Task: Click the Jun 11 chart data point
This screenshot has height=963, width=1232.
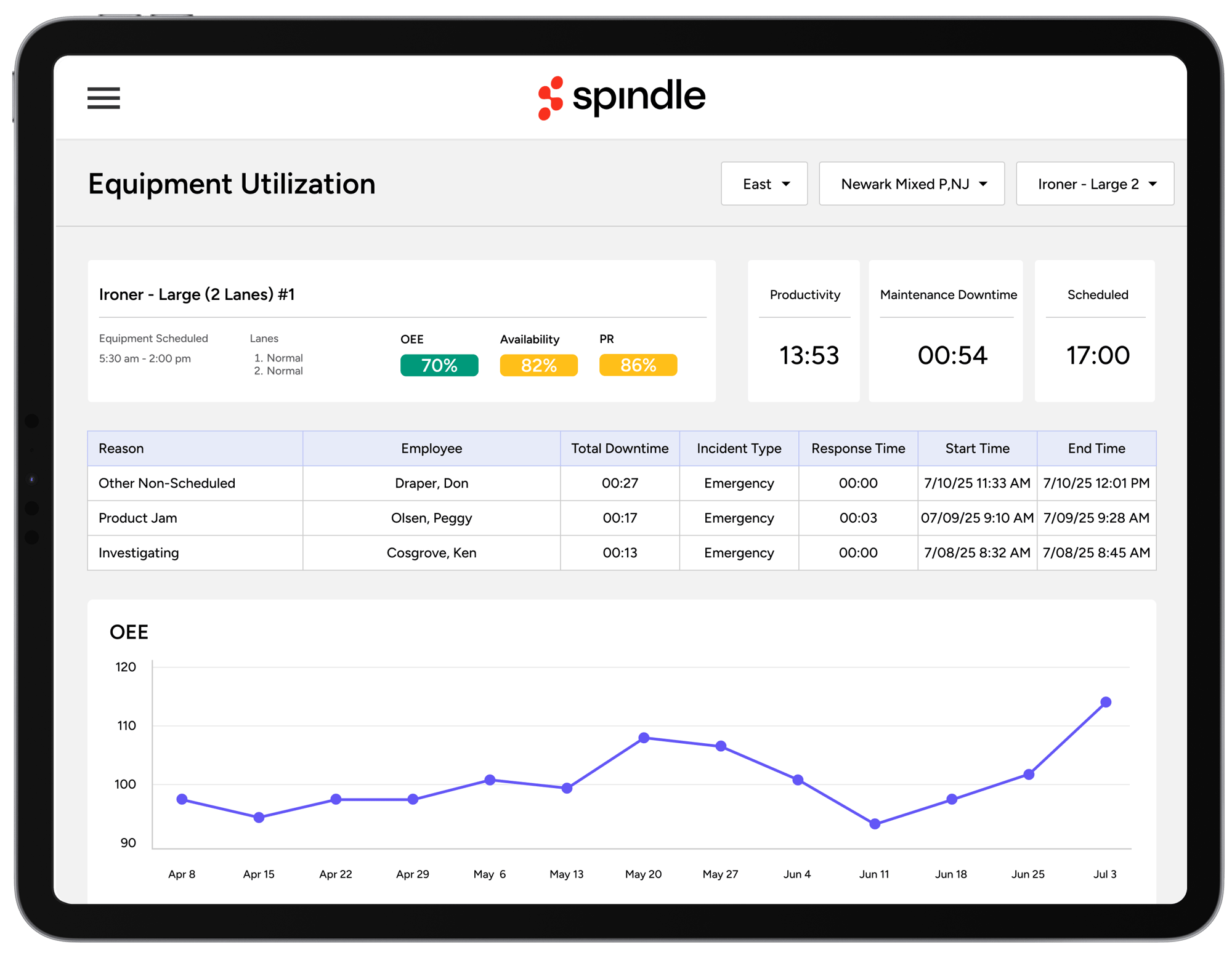Action: pos(875,824)
